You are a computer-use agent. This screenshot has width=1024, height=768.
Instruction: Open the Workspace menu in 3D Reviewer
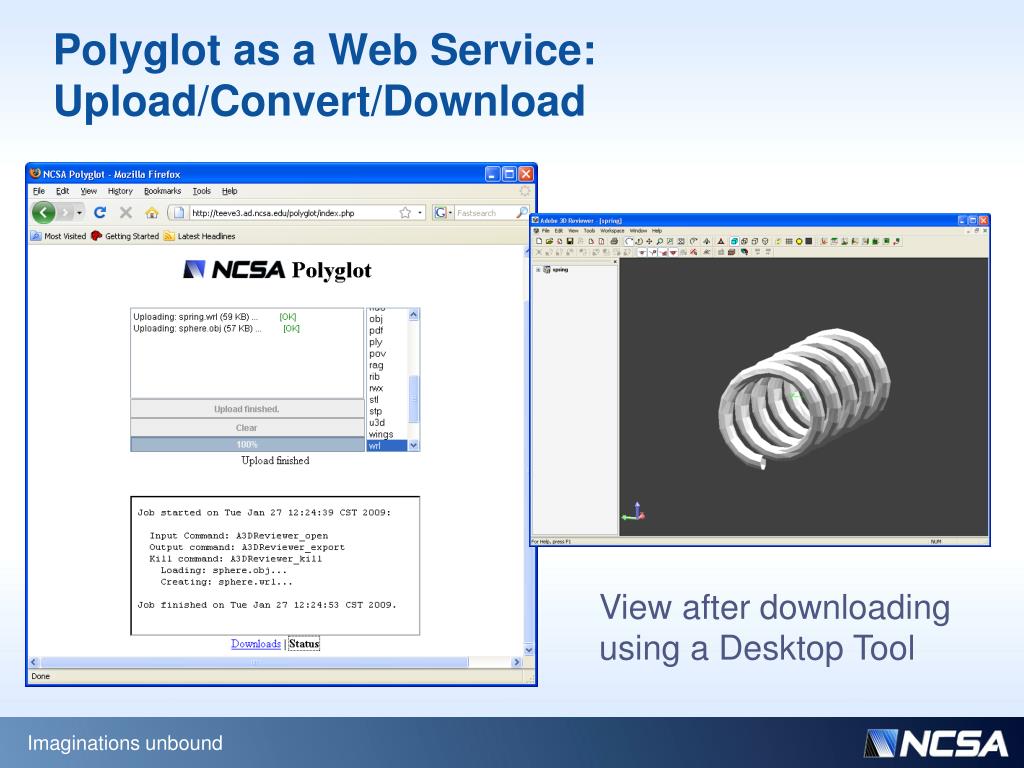[612, 231]
